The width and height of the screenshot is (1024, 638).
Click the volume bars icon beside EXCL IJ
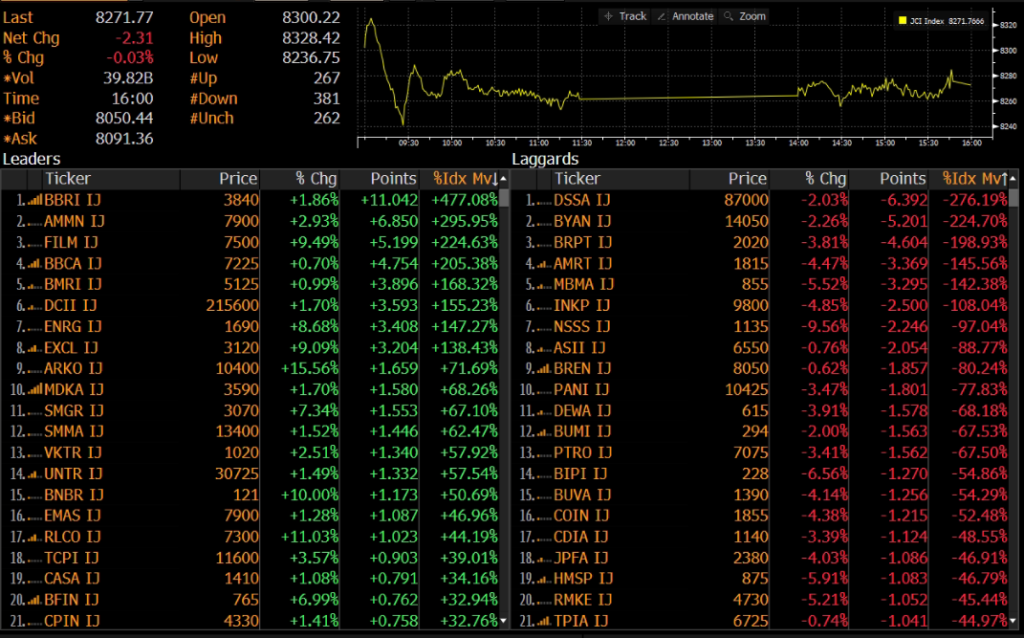35,347
